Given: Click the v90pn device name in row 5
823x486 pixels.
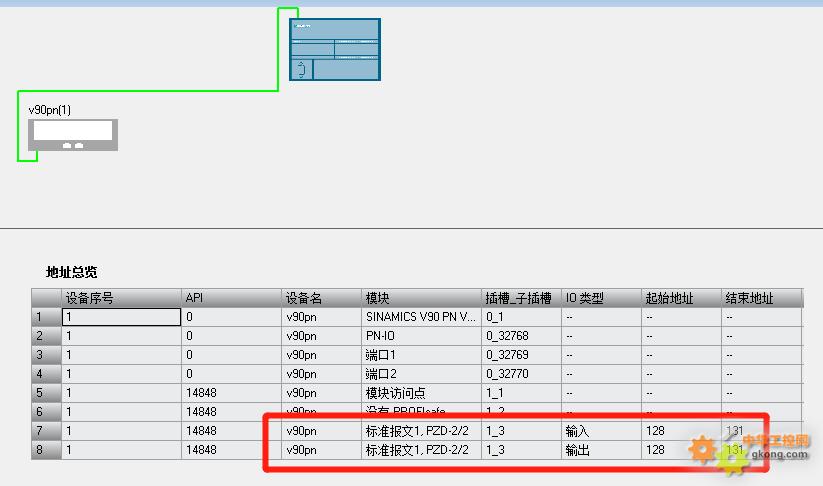Looking at the screenshot, I should [322, 393].
